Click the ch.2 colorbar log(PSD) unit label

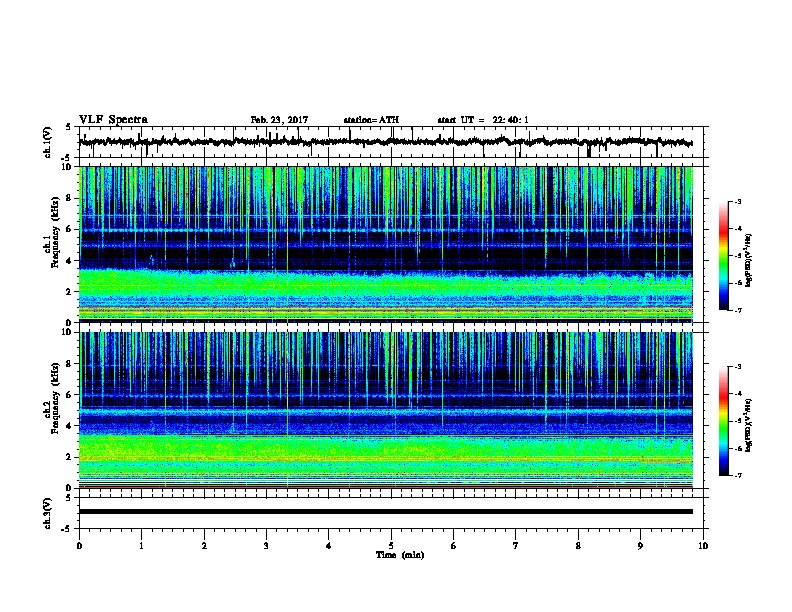point(749,426)
